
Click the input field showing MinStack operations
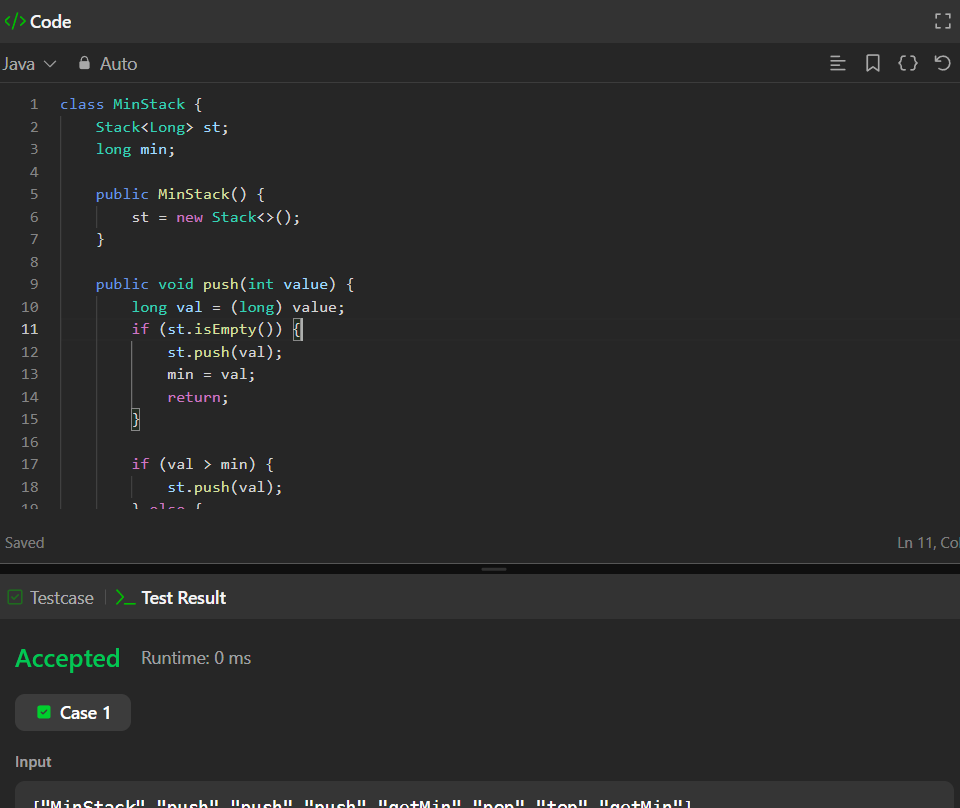pyautogui.click(x=484, y=795)
